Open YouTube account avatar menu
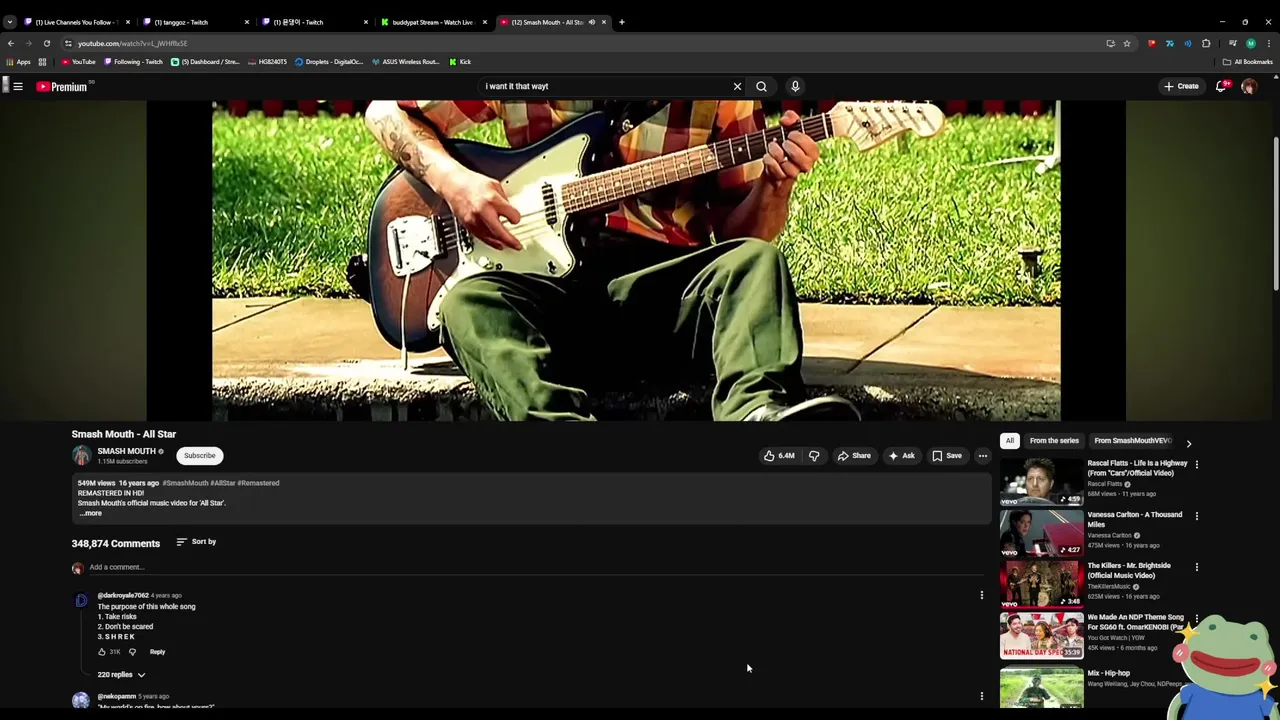Viewport: 1280px width, 720px height. (1249, 86)
